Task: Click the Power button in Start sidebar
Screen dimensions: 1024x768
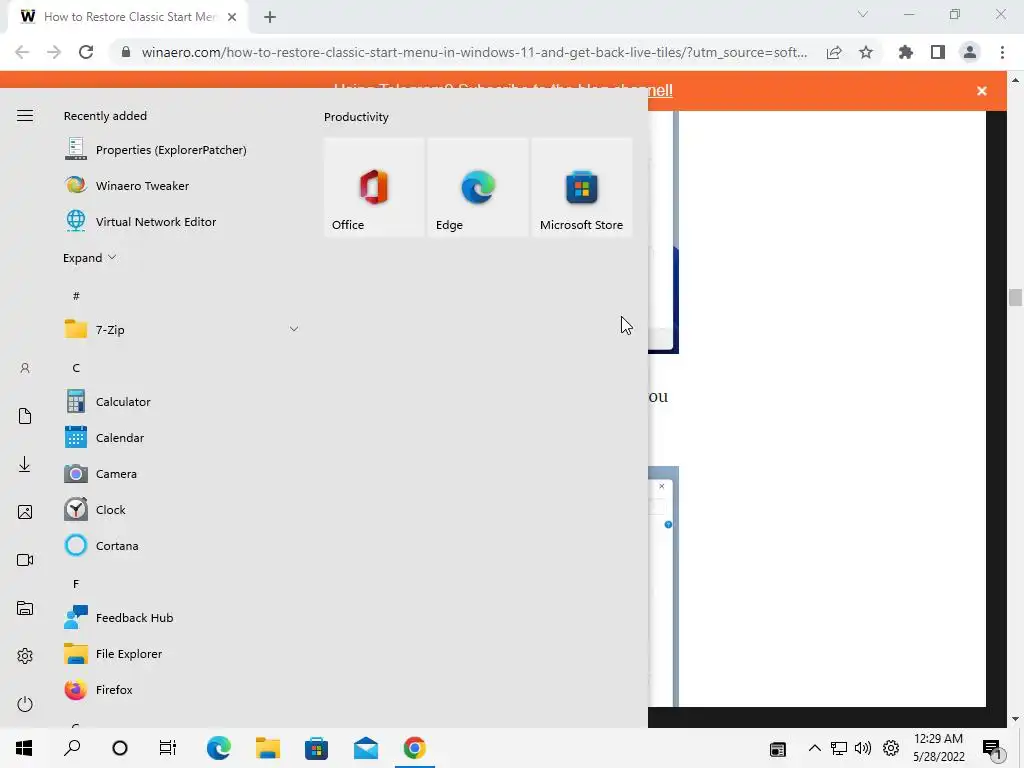Action: click(25, 704)
